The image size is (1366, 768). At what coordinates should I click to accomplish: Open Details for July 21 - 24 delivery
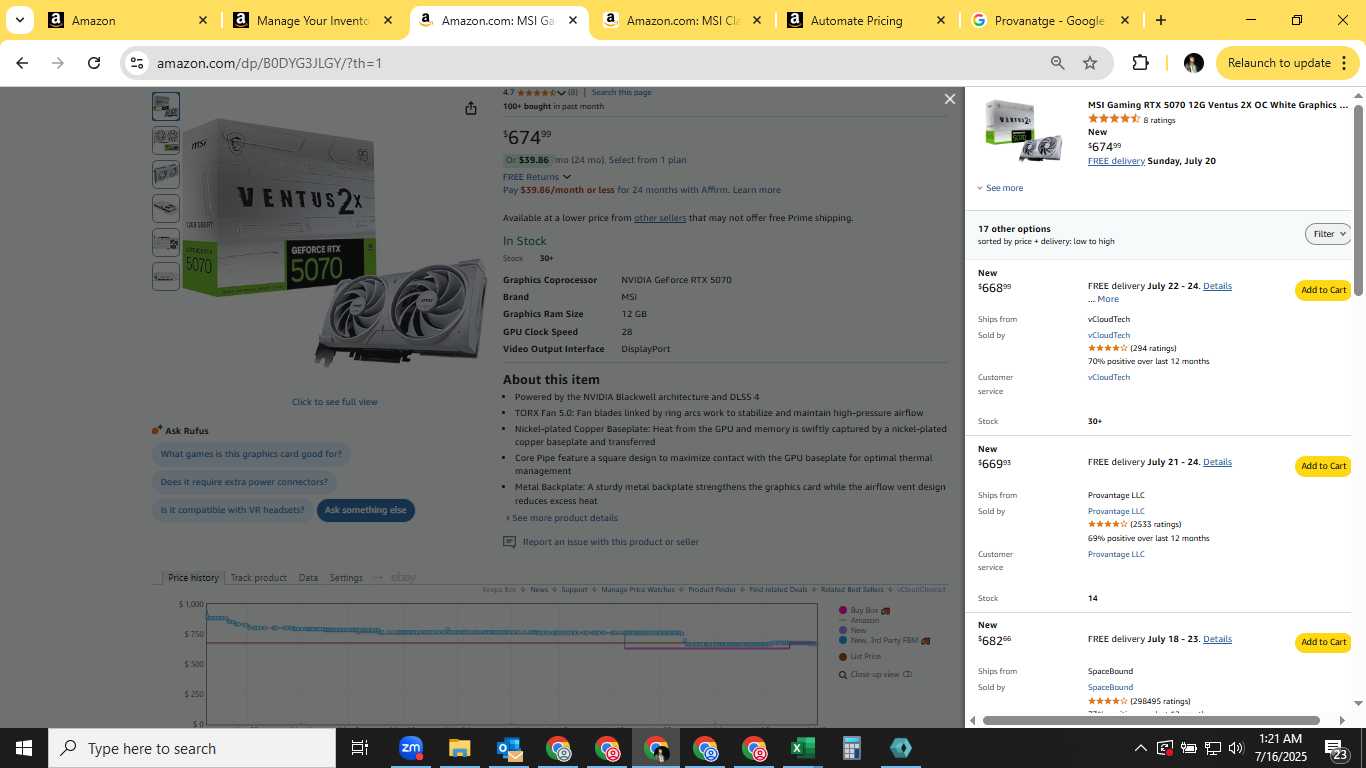(x=1217, y=462)
